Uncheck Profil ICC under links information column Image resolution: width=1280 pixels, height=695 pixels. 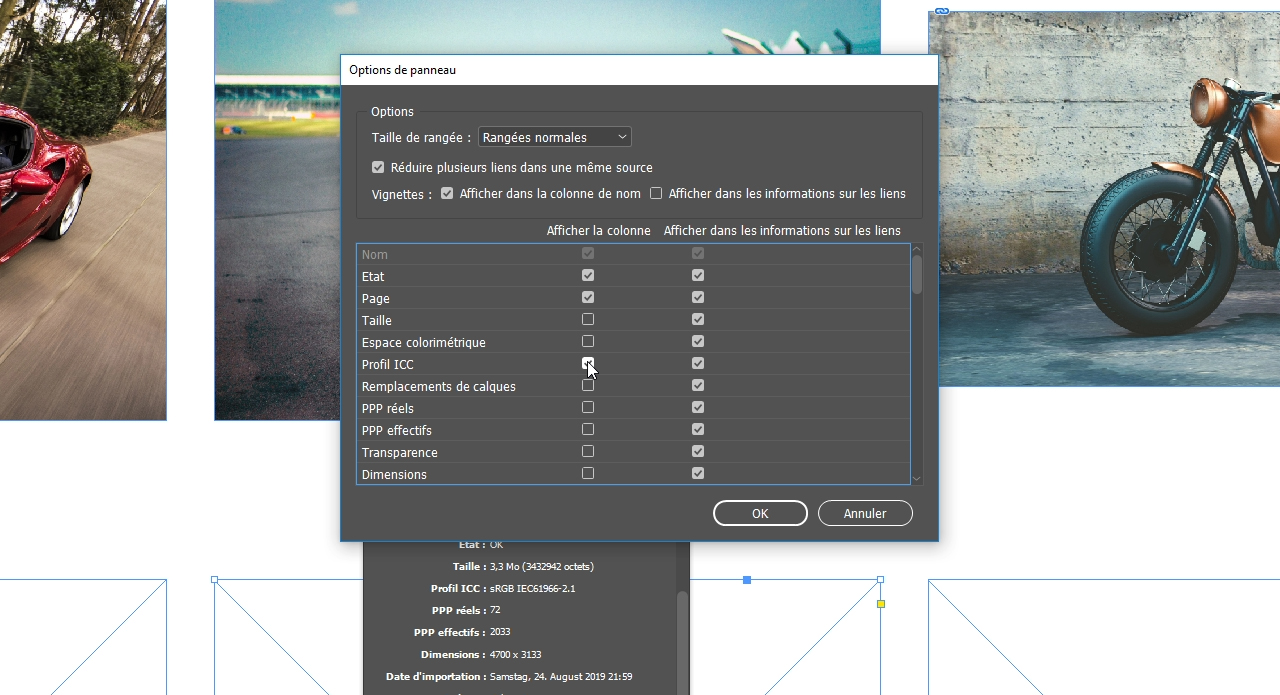click(x=698, y=363)
